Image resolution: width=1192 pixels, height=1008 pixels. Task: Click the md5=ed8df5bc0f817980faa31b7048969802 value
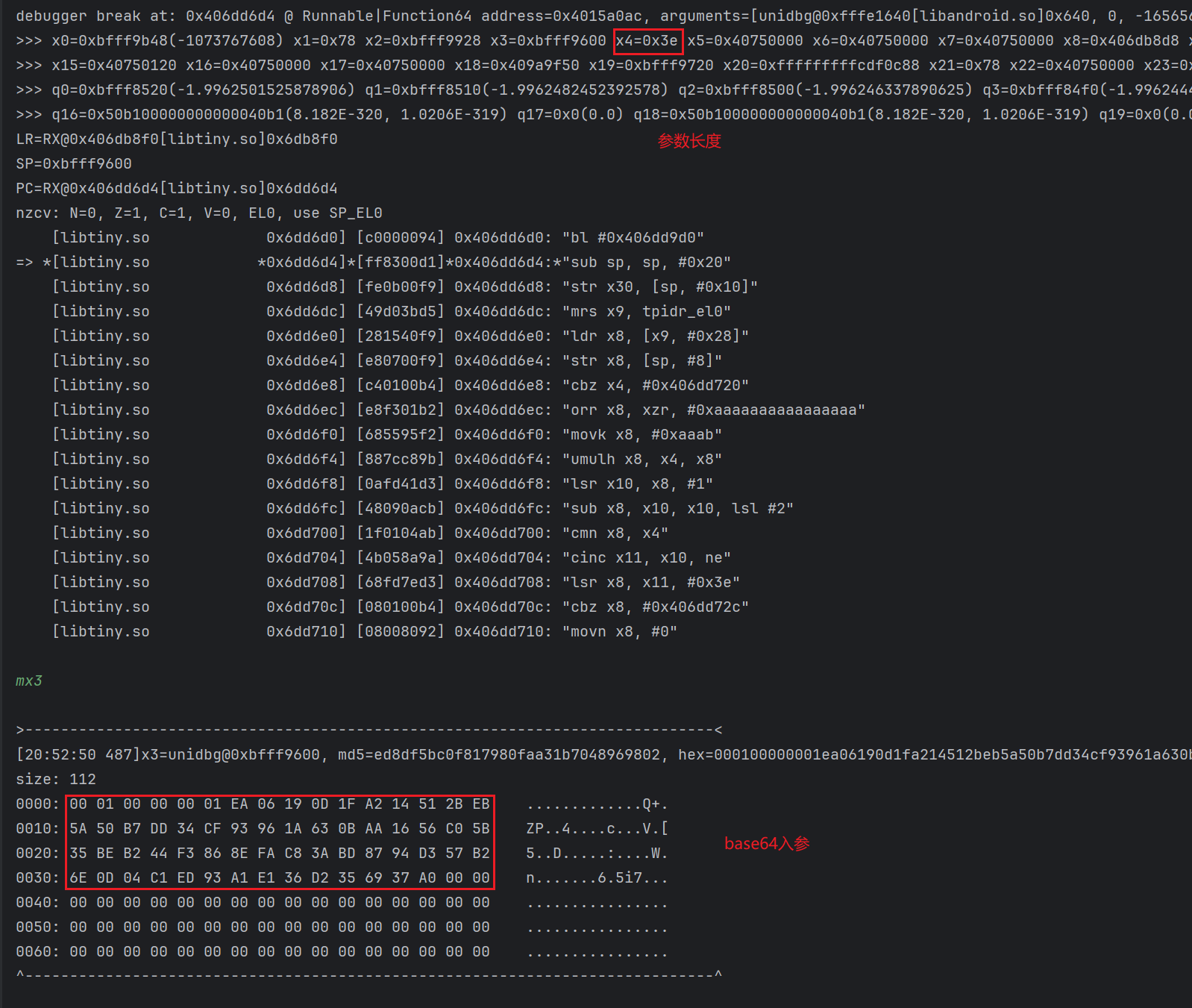(x=499, y=754)
